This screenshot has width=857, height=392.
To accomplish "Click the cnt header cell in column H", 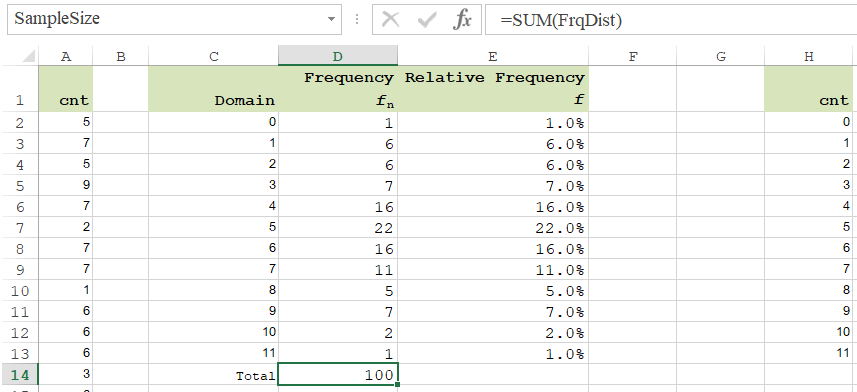I will click(x=809, y=89).
